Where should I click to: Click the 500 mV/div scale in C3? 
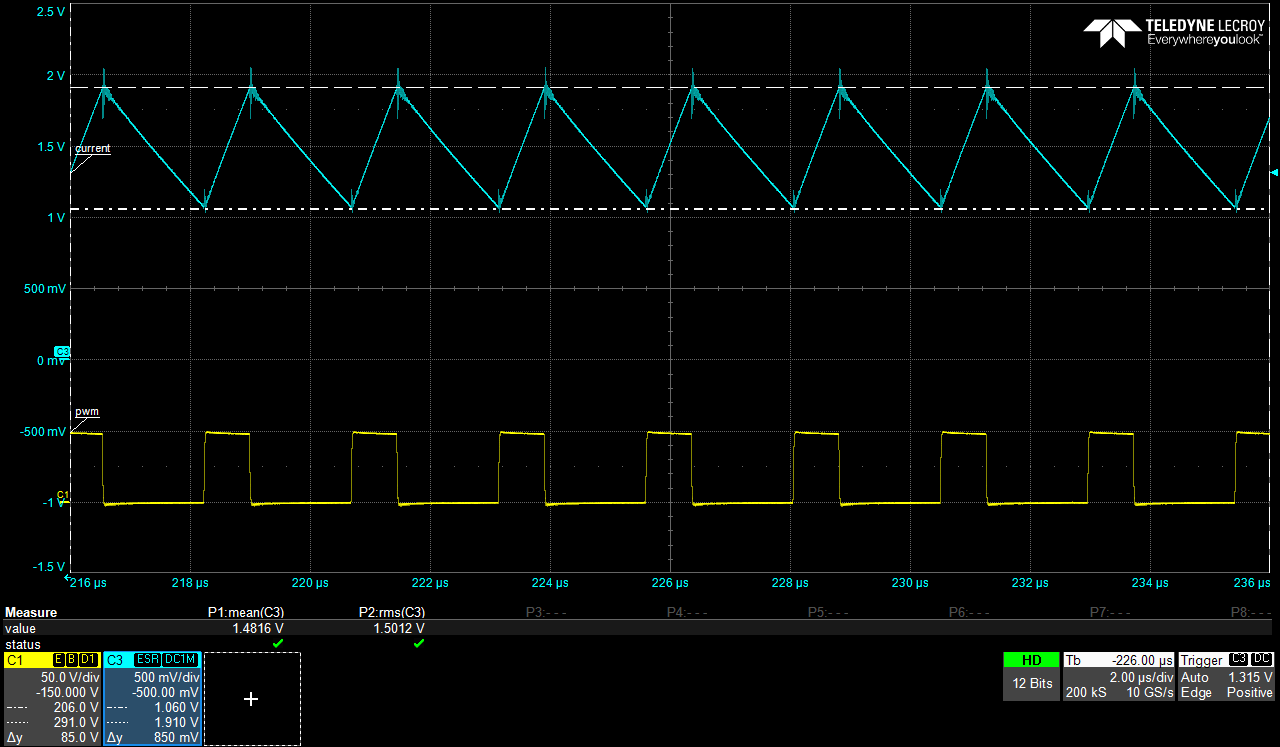[x=166, y=677]
